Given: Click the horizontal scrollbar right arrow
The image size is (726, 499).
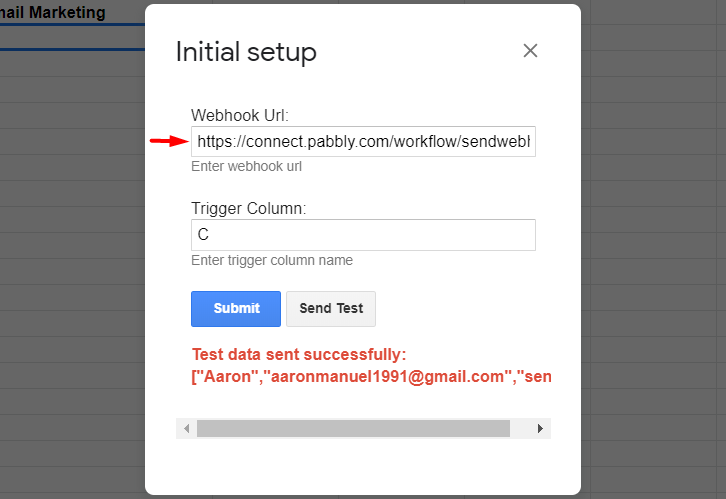Looking at the screenshot, I should click(x=540, y=429).
